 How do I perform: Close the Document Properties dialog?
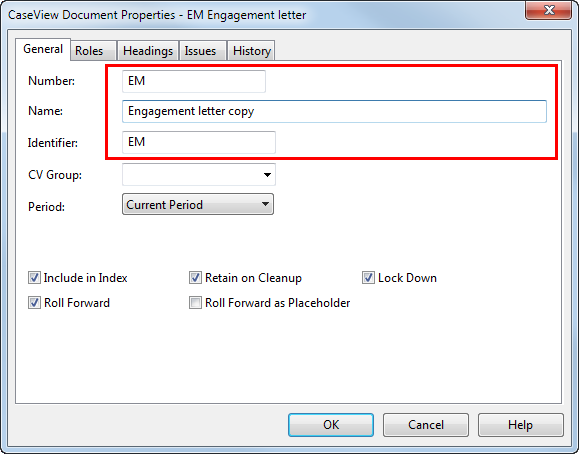coord(548,10)
